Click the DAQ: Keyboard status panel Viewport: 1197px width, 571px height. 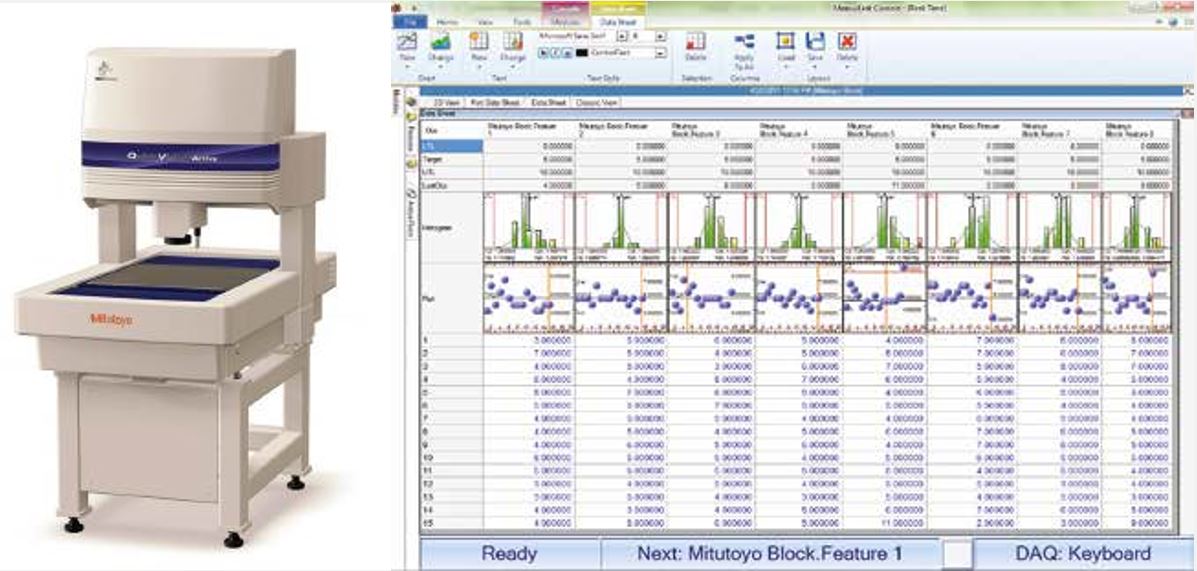[1082, 553]
